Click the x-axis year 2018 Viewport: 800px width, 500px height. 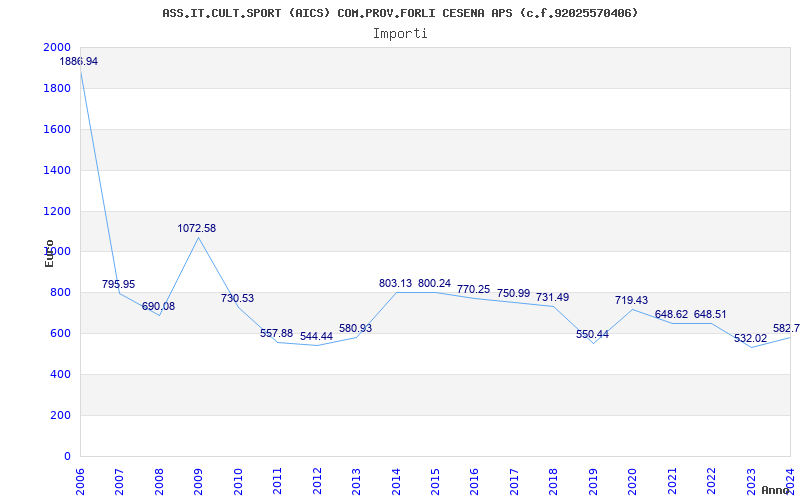[x=554, y=480]
